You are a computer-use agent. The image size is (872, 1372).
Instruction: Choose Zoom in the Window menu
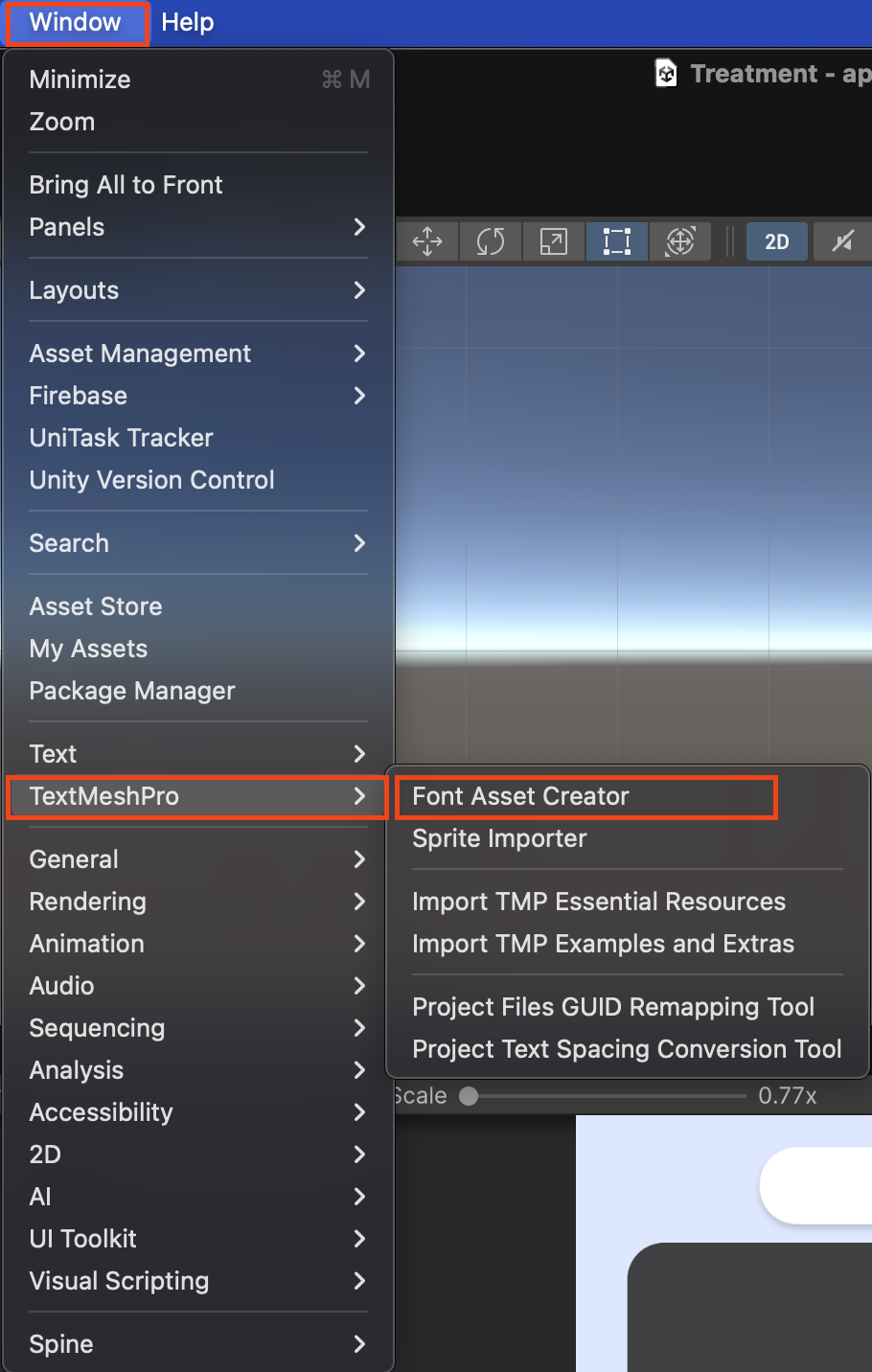(198, 122)
